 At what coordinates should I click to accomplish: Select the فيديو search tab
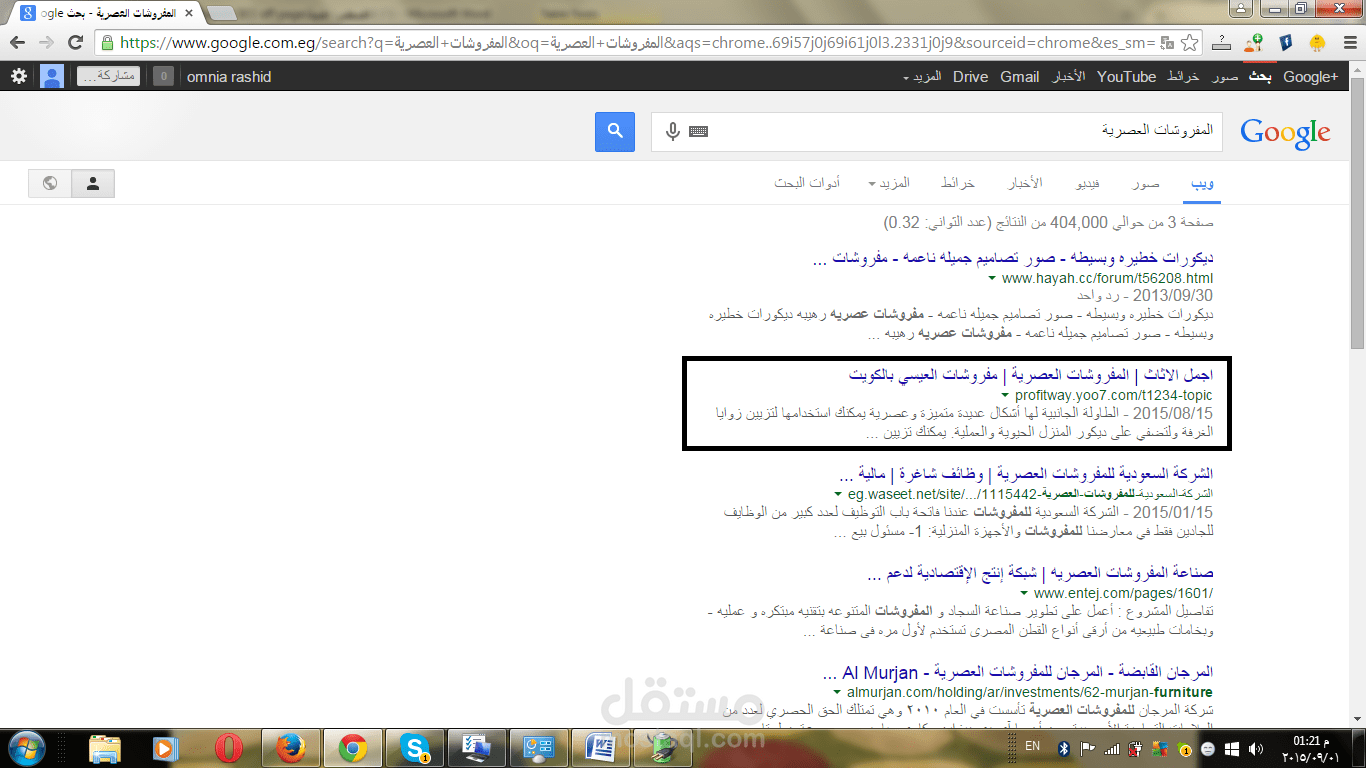tap(1087, 183)
